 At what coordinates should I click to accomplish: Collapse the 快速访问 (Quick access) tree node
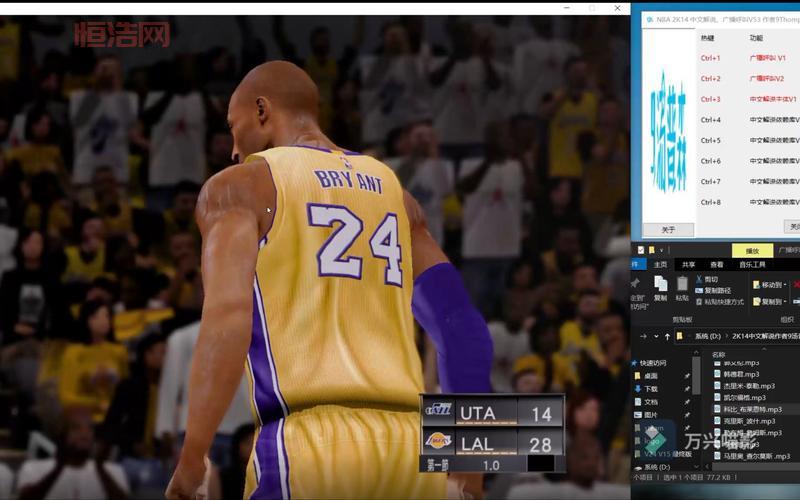pyautogui.click(x=636, y=362)
